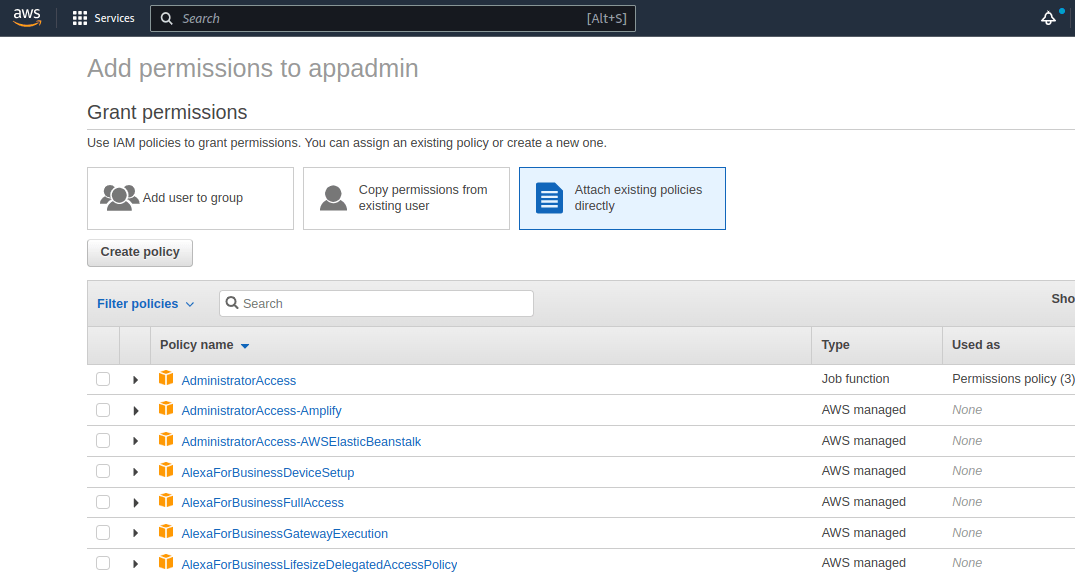The width and height of the screenshot is (1075, 576).
Task: Click the policy icon for AlexaForBusinessLifesizeDelegatedAccessPolicy
Action: click(x=166, y=562)
